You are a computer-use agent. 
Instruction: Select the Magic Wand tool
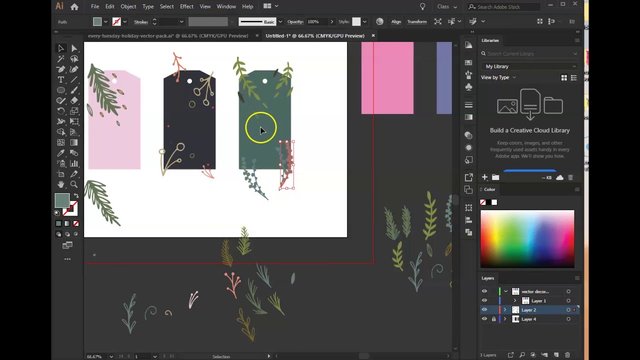click(x=61, y=59)
